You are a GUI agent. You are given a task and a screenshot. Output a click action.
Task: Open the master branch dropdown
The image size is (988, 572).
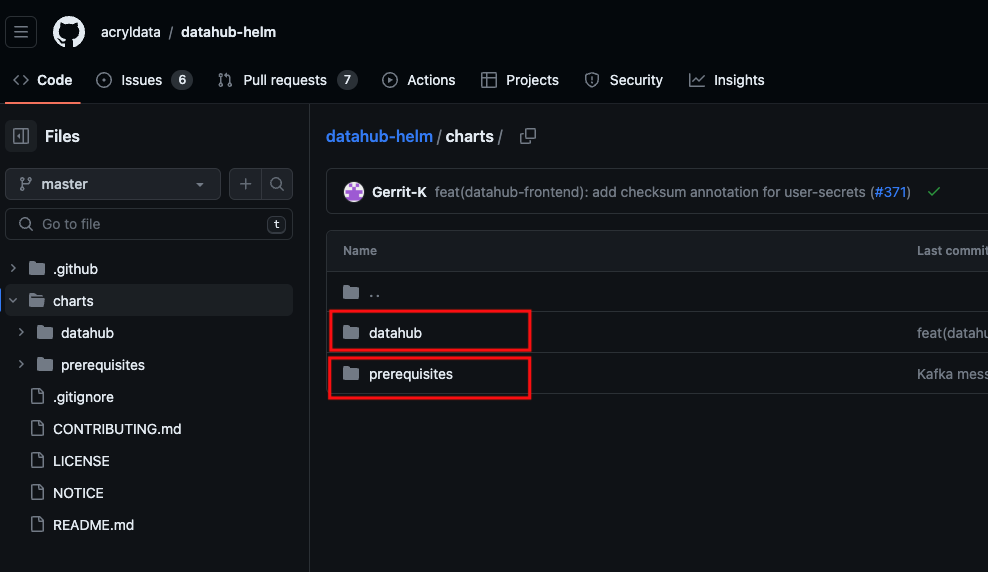coord(113,184)
